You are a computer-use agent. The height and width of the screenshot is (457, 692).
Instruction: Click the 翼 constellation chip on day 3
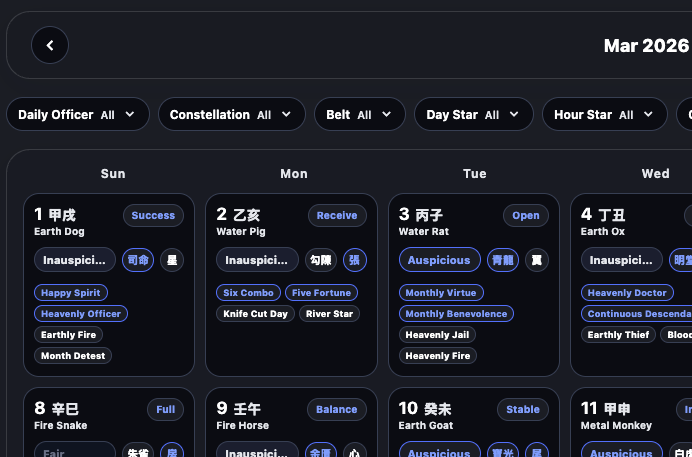(537, 260)
